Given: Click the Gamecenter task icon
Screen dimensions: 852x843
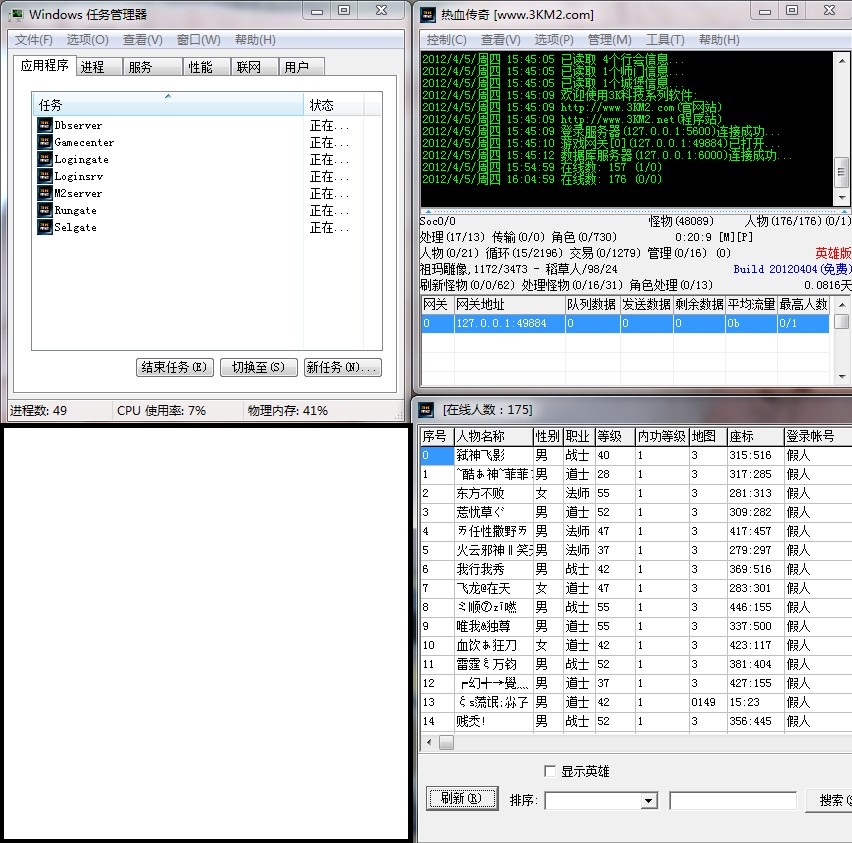Looking at the screenshot, I should coord(45,142).
